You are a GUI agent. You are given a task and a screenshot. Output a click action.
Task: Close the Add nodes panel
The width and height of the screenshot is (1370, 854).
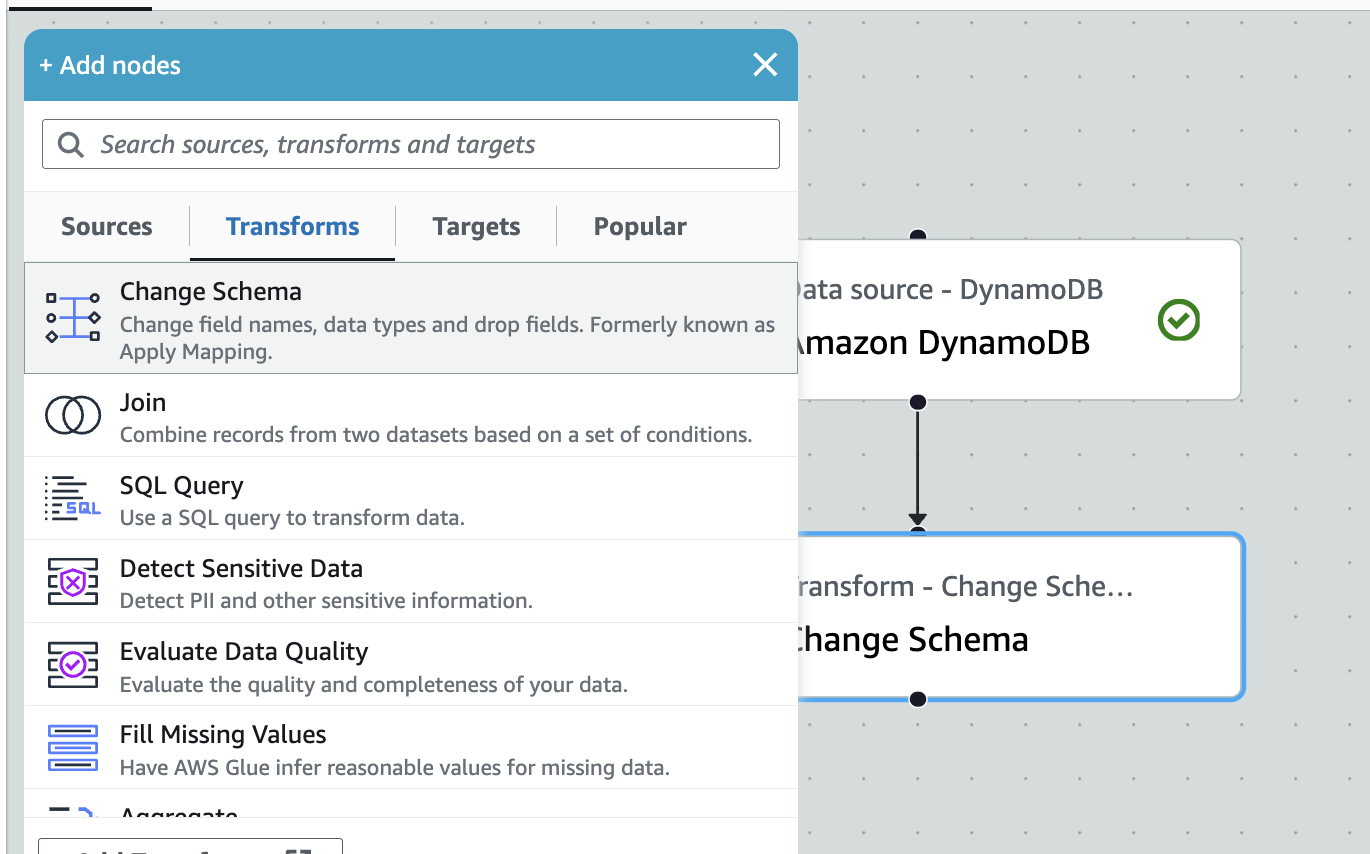764,64
